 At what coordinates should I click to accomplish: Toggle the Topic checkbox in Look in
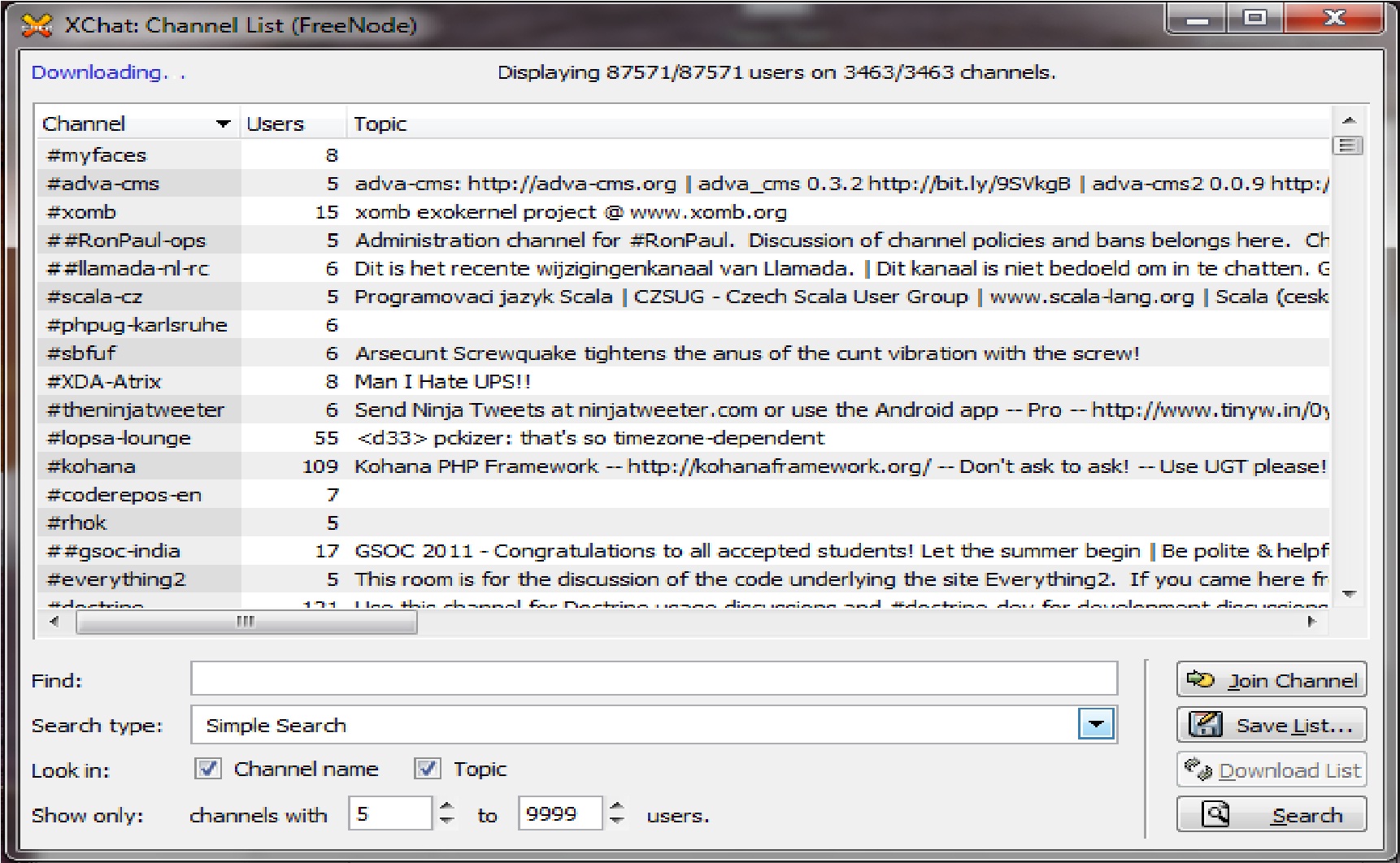tap(428, 769)
